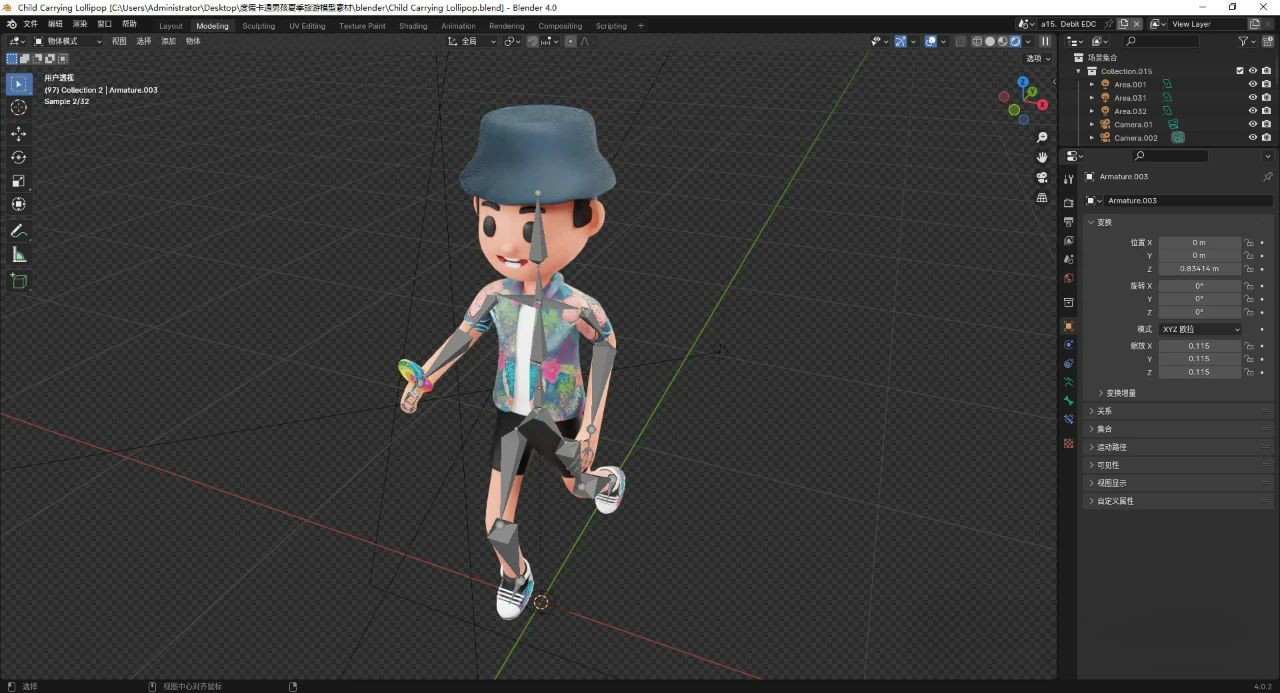Switch perspective/orthographic grid icon
The image size is (1280, 693).
pyautogui.click(x=1042, y=197)
